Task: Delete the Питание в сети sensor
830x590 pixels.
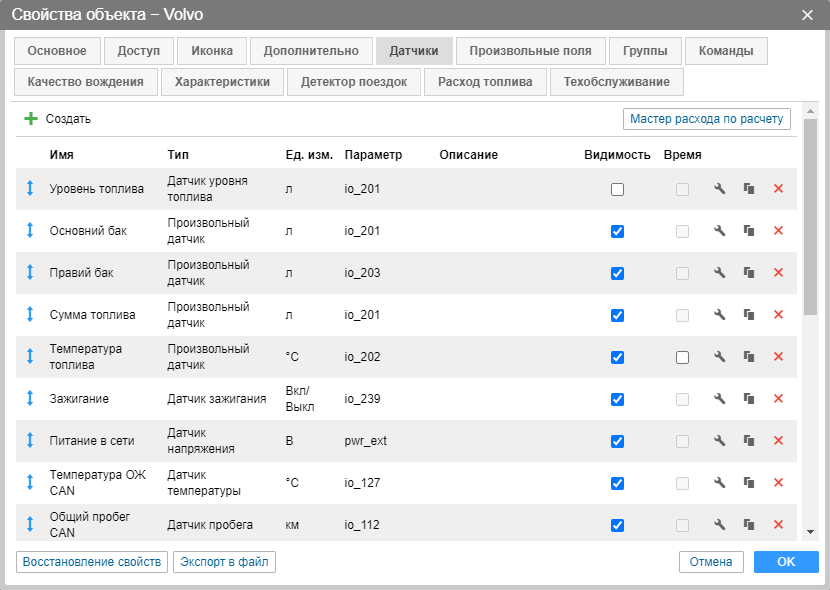Action: [778, 441]
